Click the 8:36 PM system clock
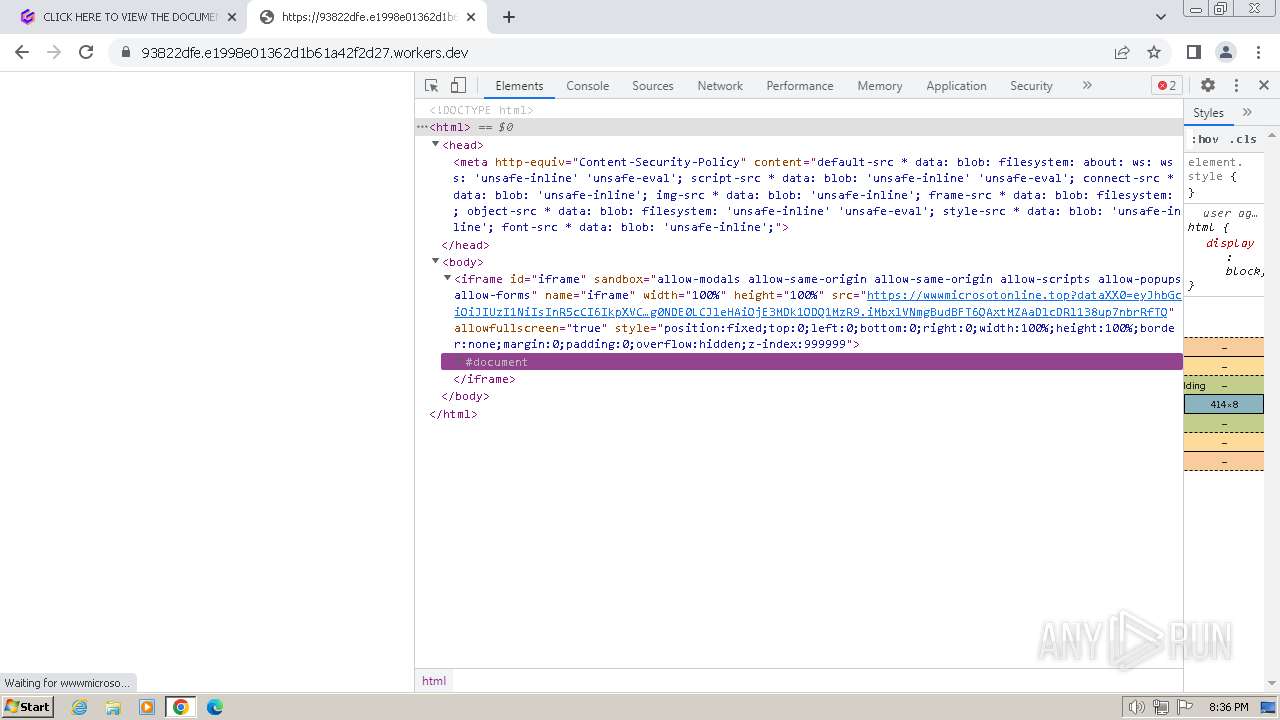 pos(1228,707)
